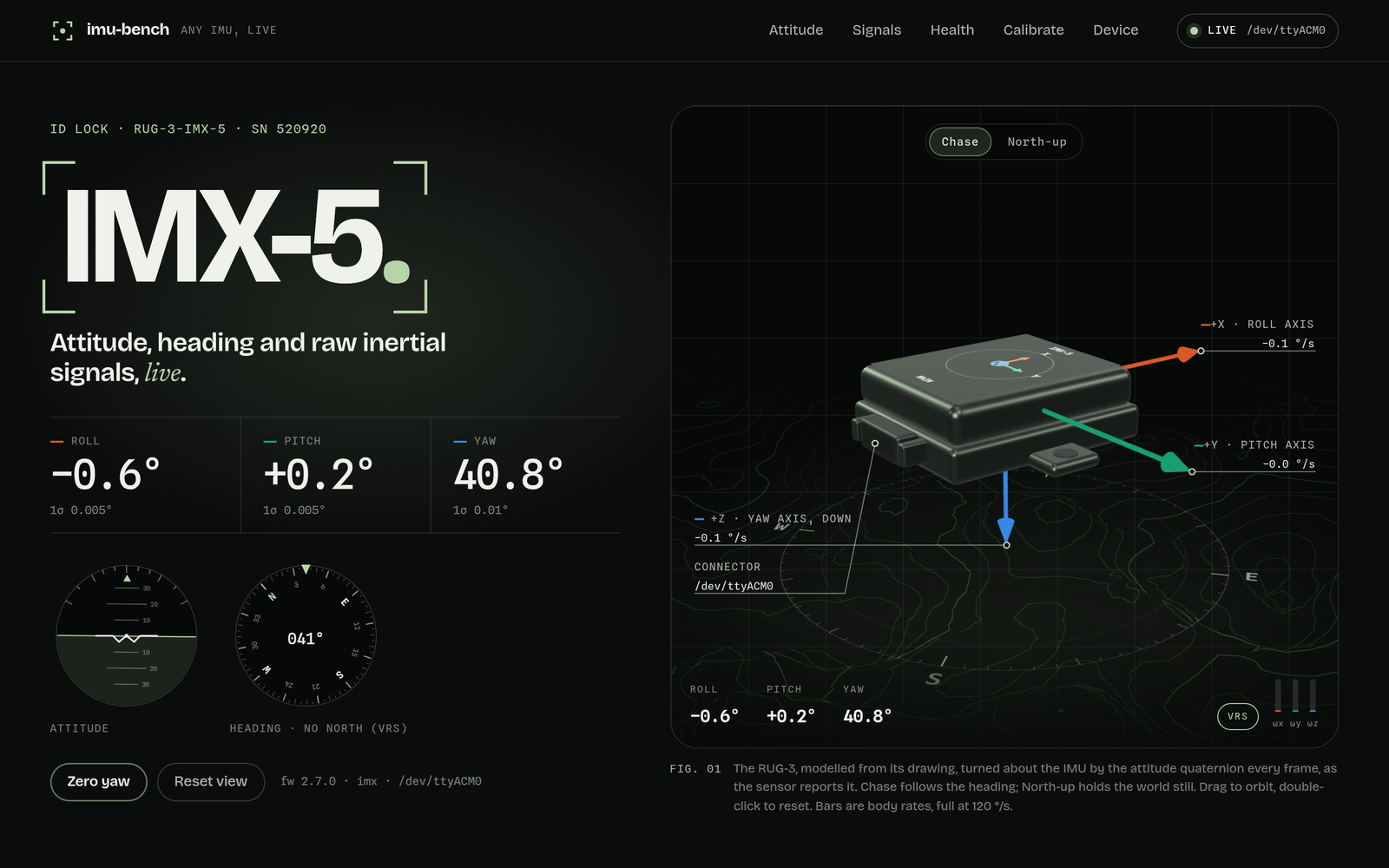Click the VRS badge in the 3D viewport
Viewport: 1389px width, 868px height.
point(1238,716)
